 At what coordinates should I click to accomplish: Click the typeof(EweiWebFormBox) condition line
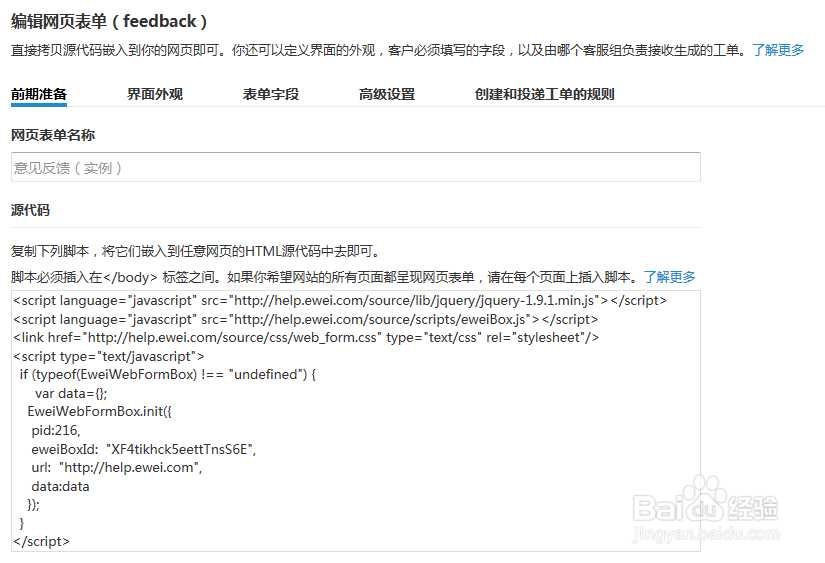click(168, 375)
